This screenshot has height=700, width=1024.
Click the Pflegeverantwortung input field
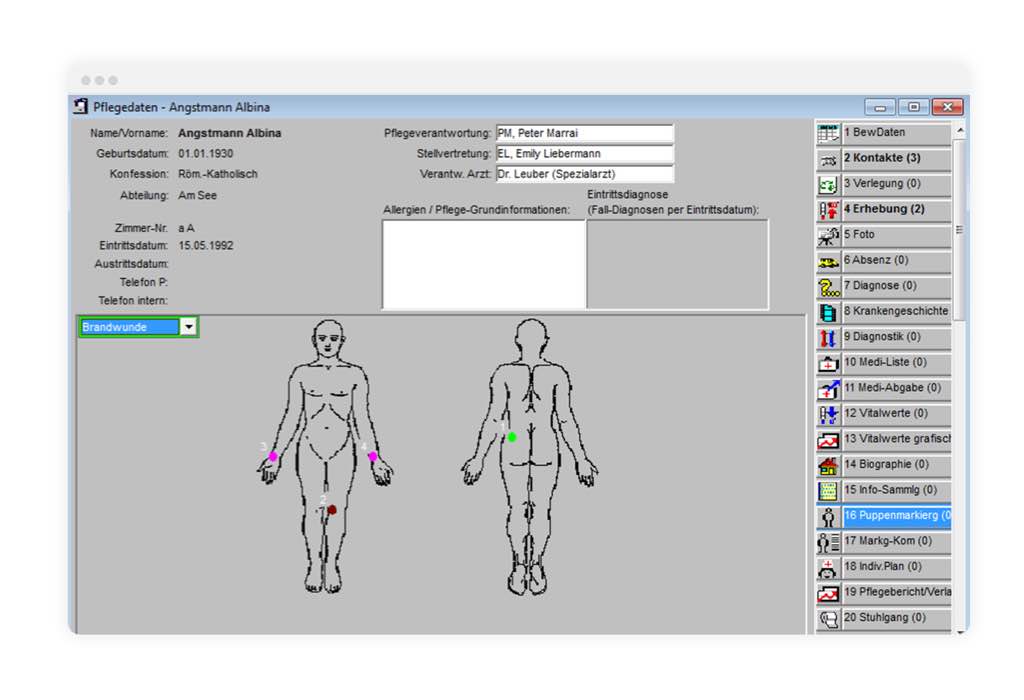pyautogui.click(x=584, y=133)
